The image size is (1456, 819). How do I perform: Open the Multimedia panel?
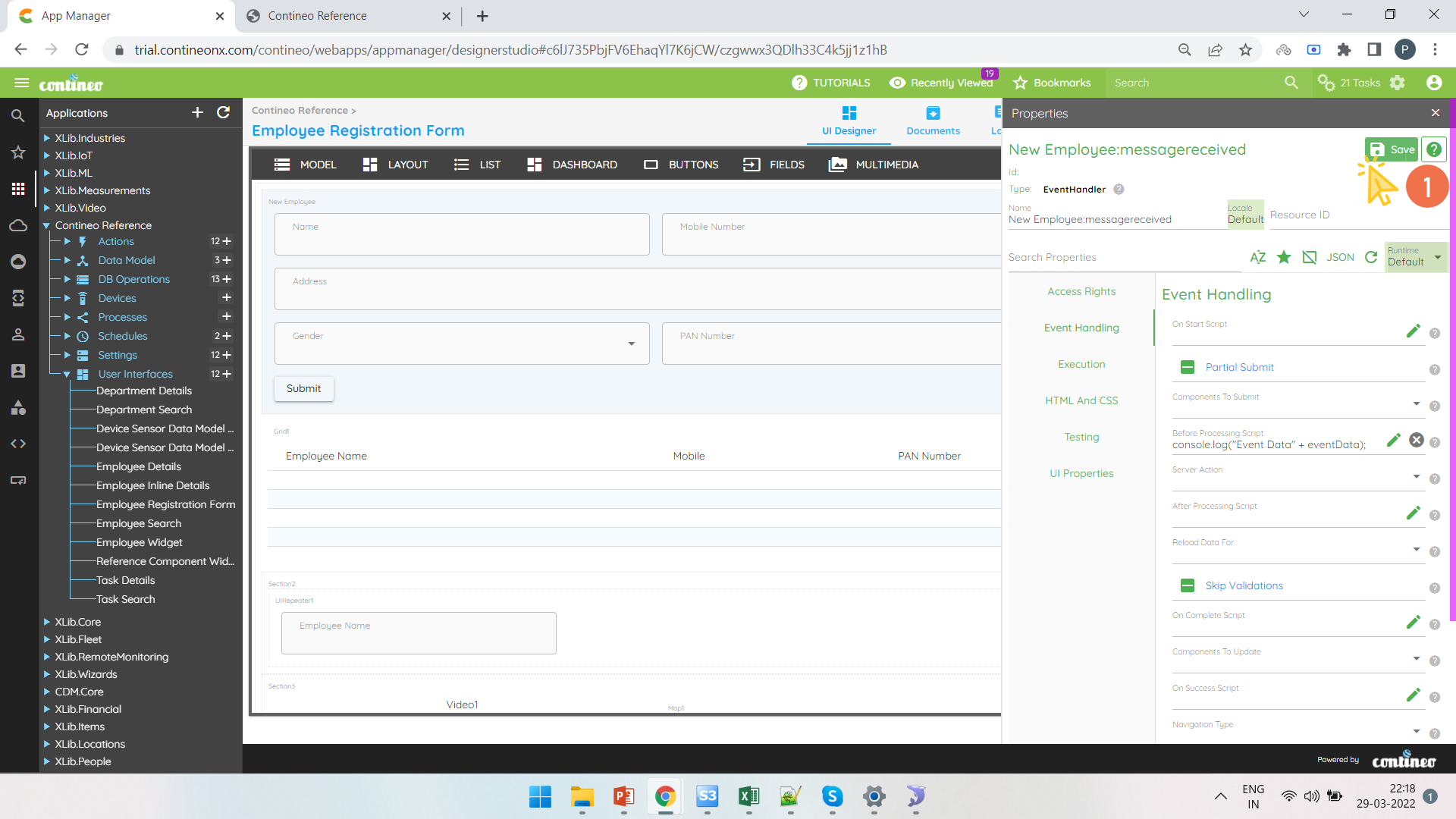(873, 165)
